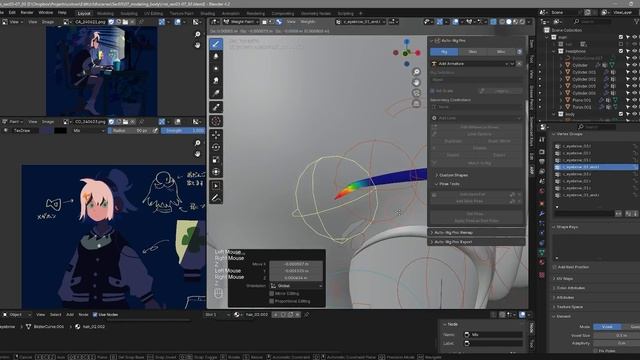
Task: Click the viewport pan hand icon
Action: 416,82
